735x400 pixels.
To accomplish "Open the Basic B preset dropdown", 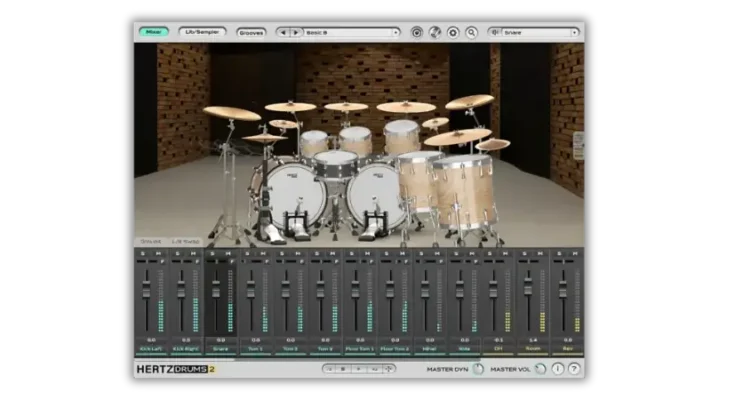I will [x=351, y=32].
